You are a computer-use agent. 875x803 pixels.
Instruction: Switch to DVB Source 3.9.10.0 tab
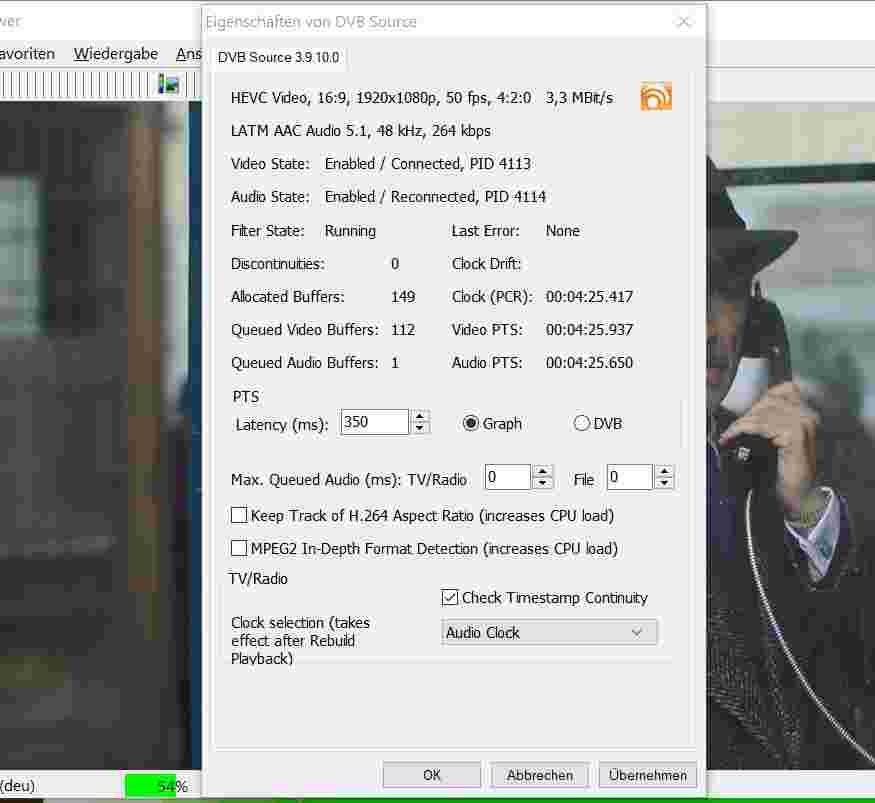(278, 57)
